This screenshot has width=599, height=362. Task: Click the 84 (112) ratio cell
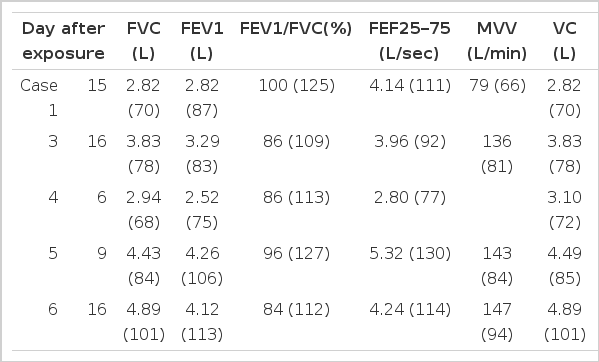tap(296, 309)
